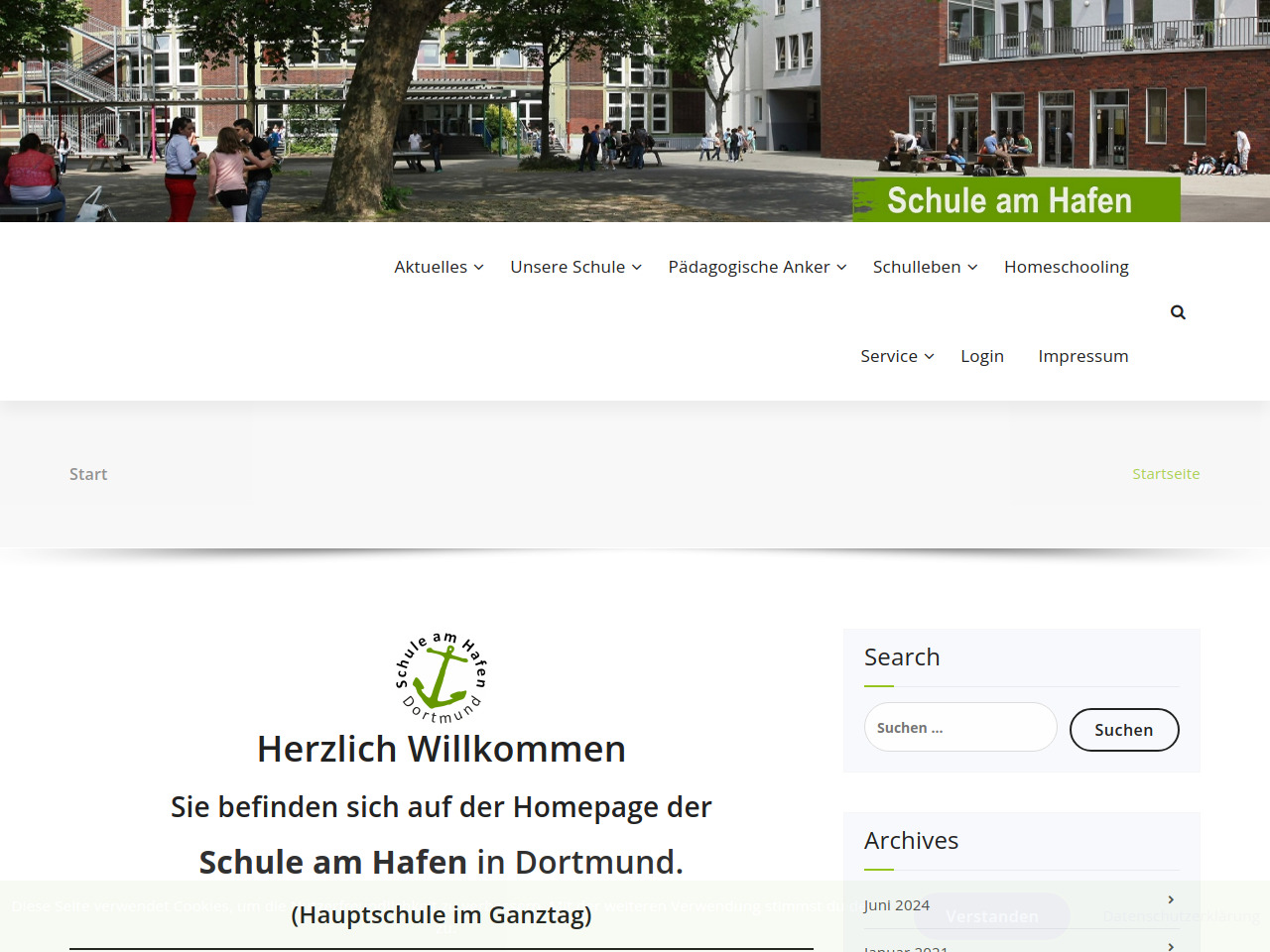Viewport: 1270px width, 952px height.
Task: Click the Herzlich Willkommen heading
Action: (x=441, y=750)
